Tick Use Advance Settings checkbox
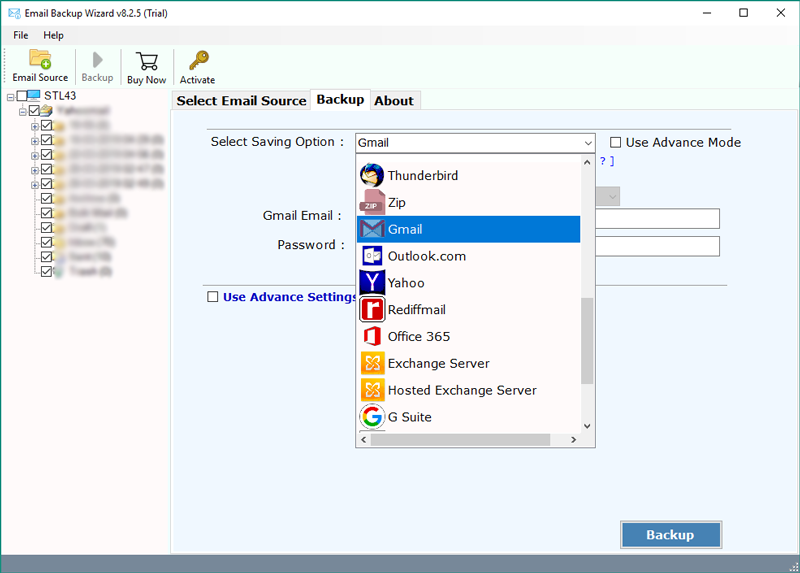800x573 pixels. coord(213,296)
